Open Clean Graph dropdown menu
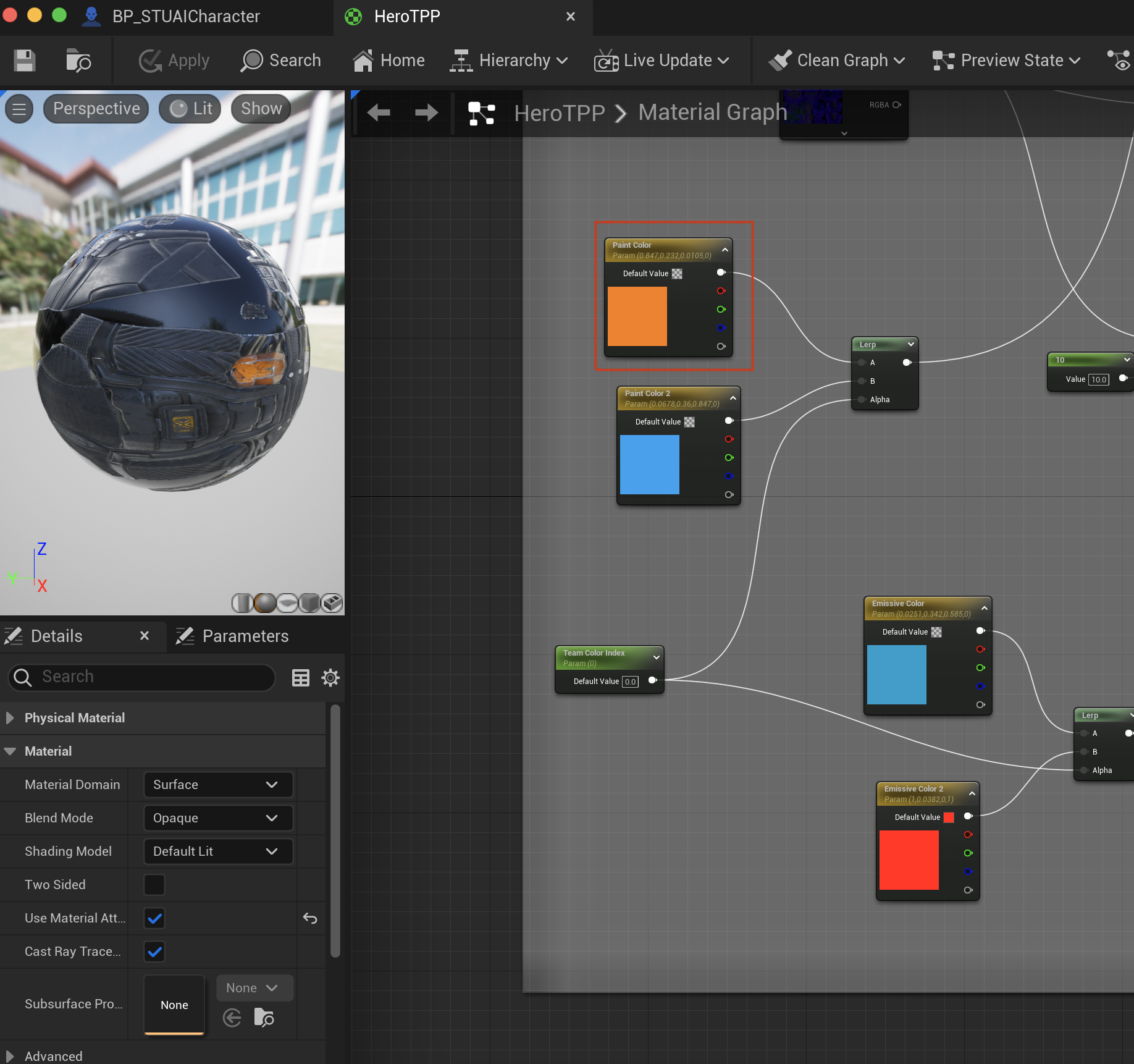Image resolution: width=1134 pixels, height=1064 pixels. [836, 61]
